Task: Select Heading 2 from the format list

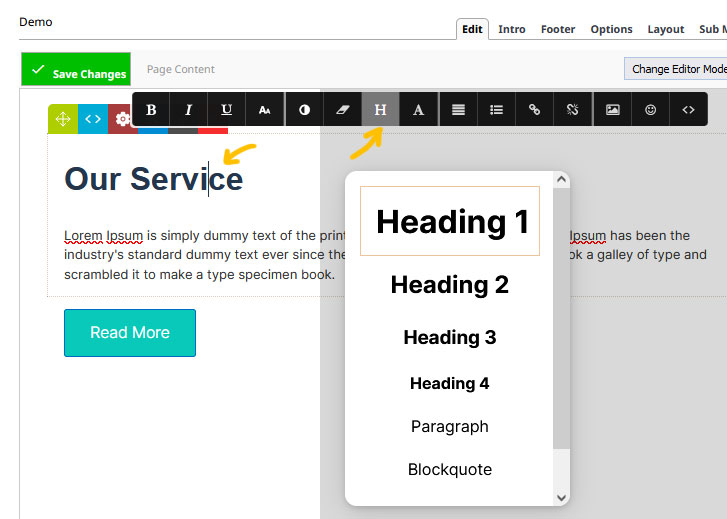Action: click(449, 285)
